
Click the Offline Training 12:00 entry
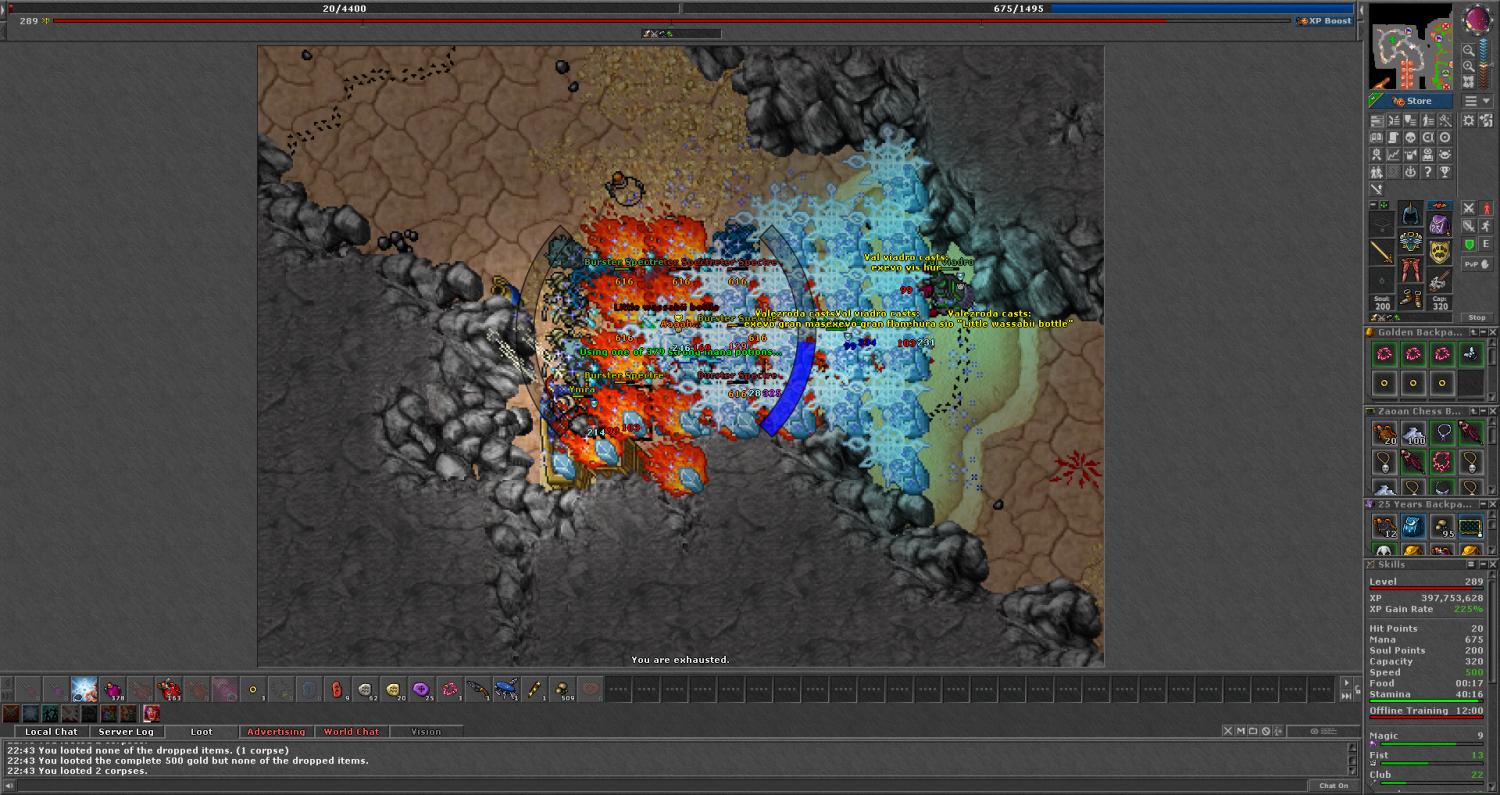click(x=1426, y=710)
